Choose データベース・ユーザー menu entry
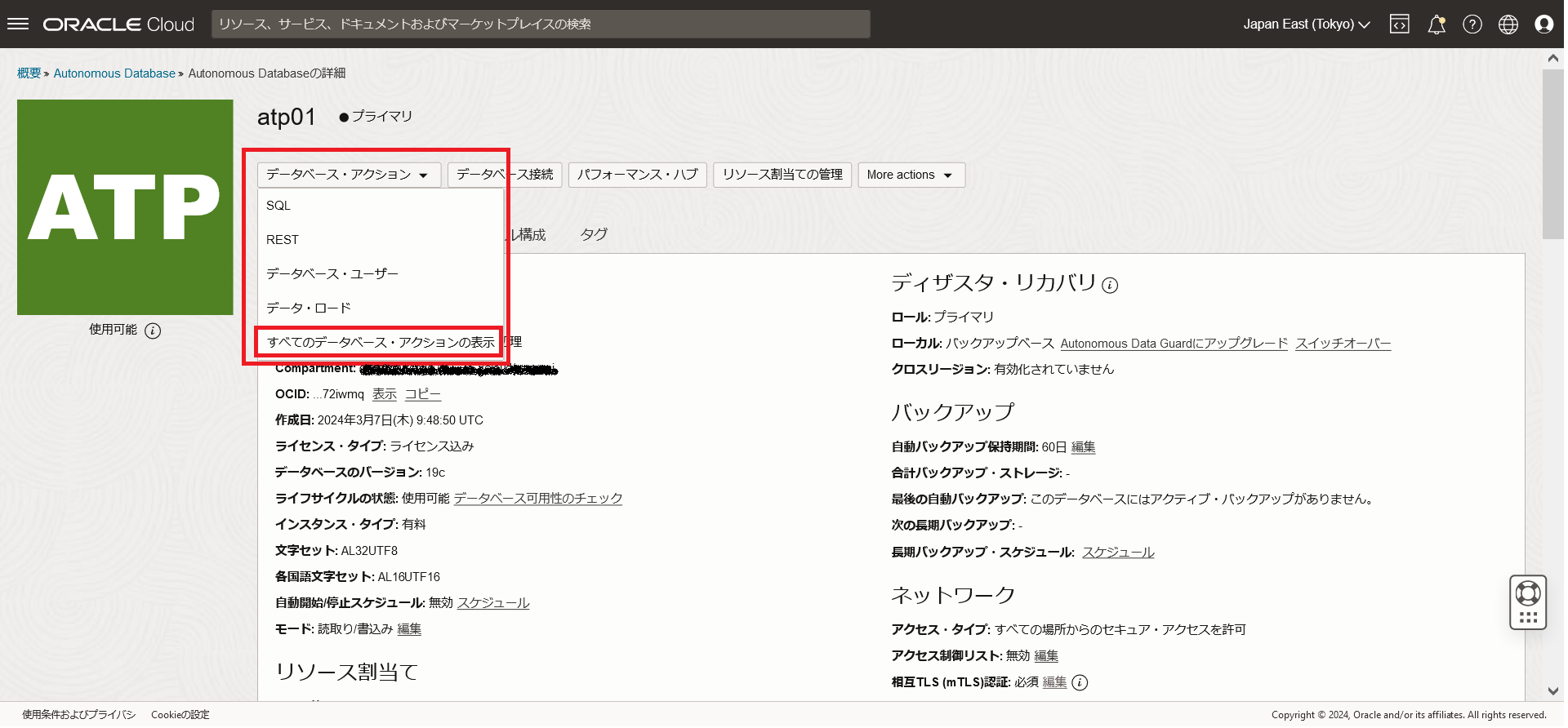Viewport: 1568px width, 728px height. pos(382,275)
